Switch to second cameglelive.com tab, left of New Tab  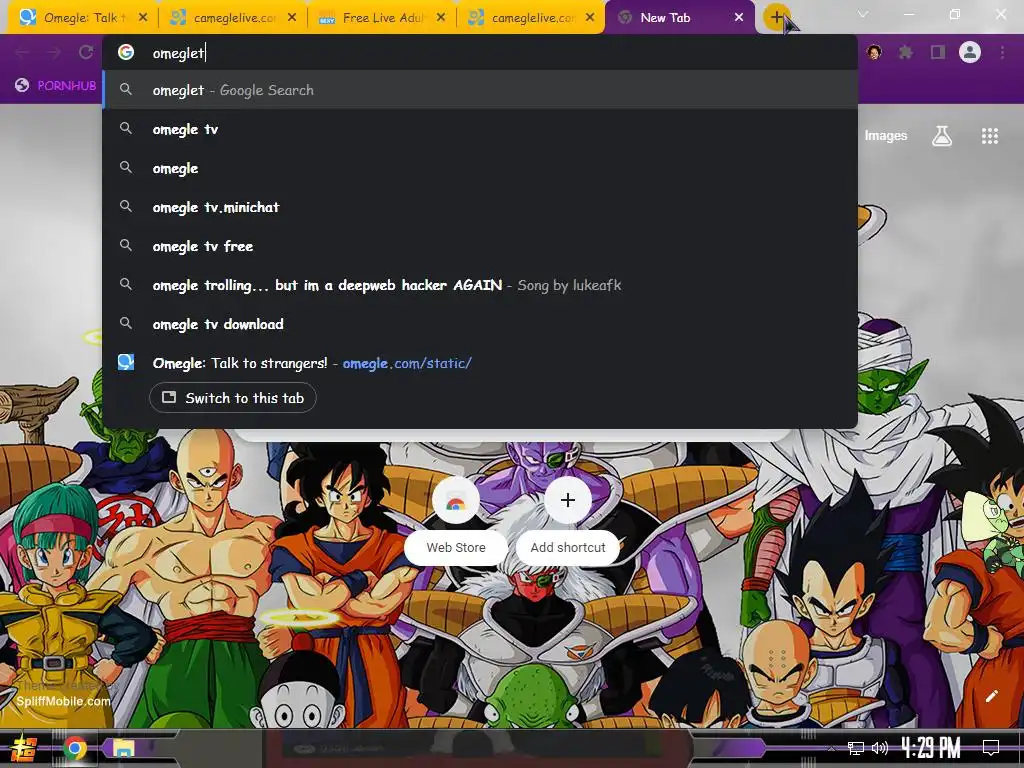point(530,18)
